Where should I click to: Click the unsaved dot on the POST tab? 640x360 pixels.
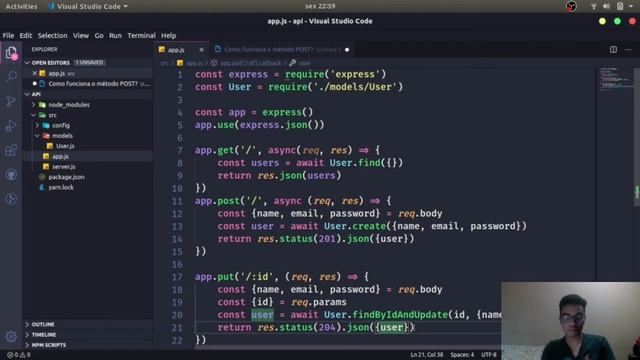pos(347,50)
